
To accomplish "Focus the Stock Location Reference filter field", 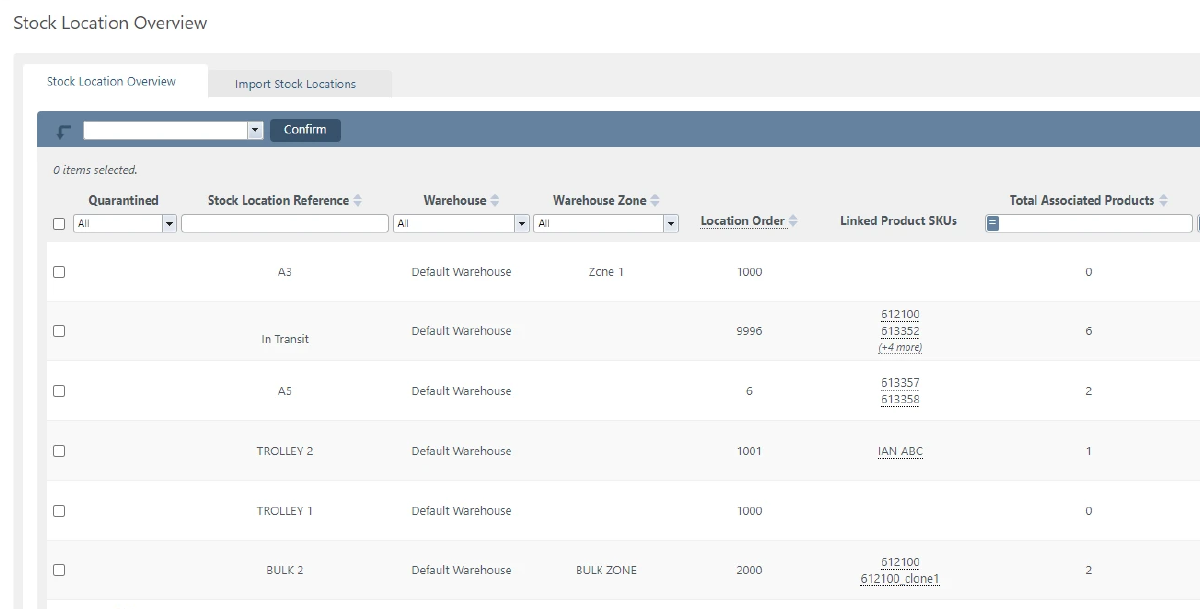I will pos(285,224).
